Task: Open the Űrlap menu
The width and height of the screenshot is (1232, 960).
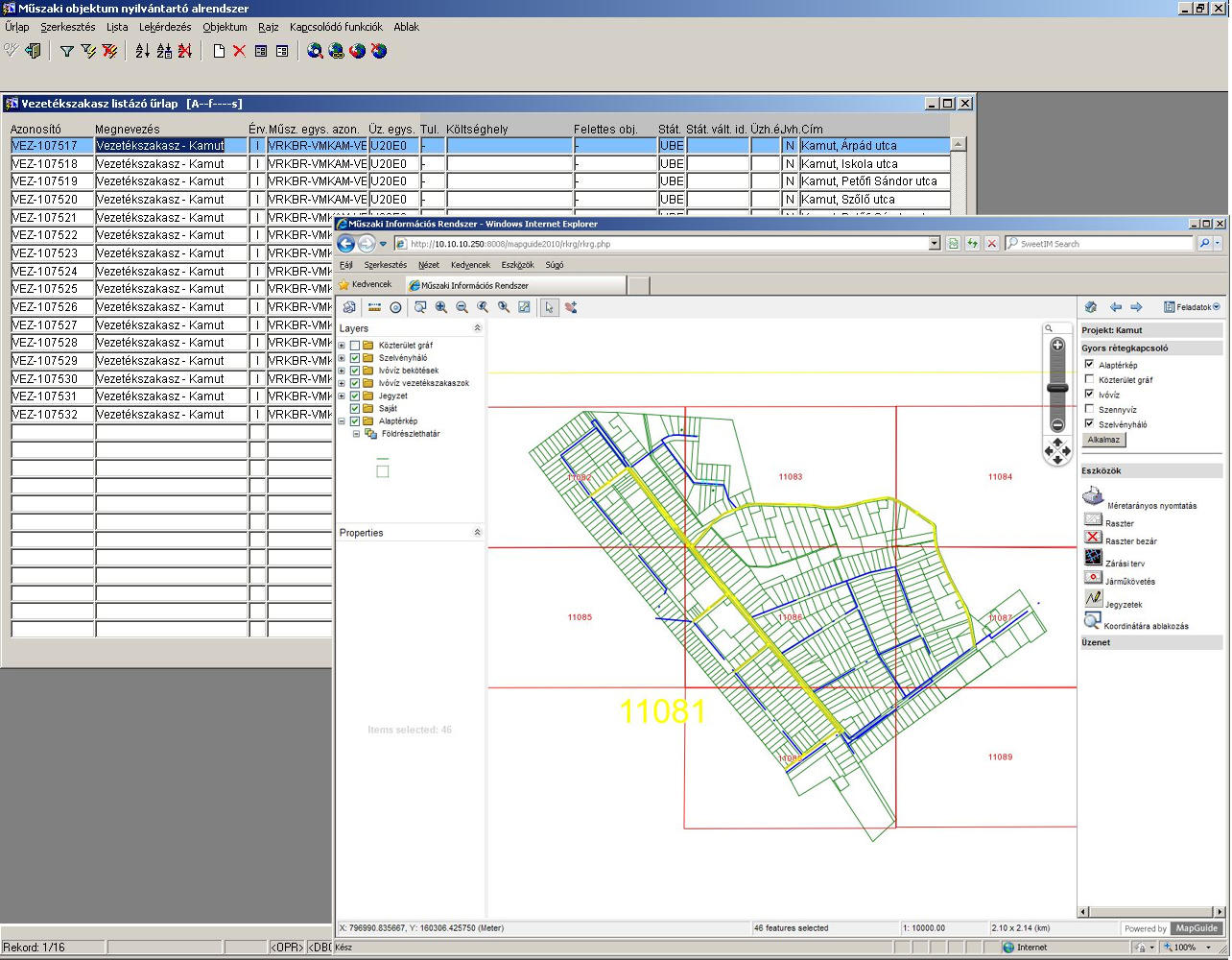Action: point(16,27)
